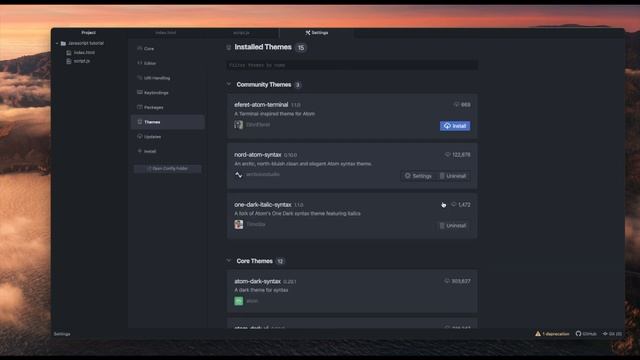Install the eferet-atom-terminal theme
Image resolution: width=640 pixels, height=360 pixels.
(x=455, y=126)
